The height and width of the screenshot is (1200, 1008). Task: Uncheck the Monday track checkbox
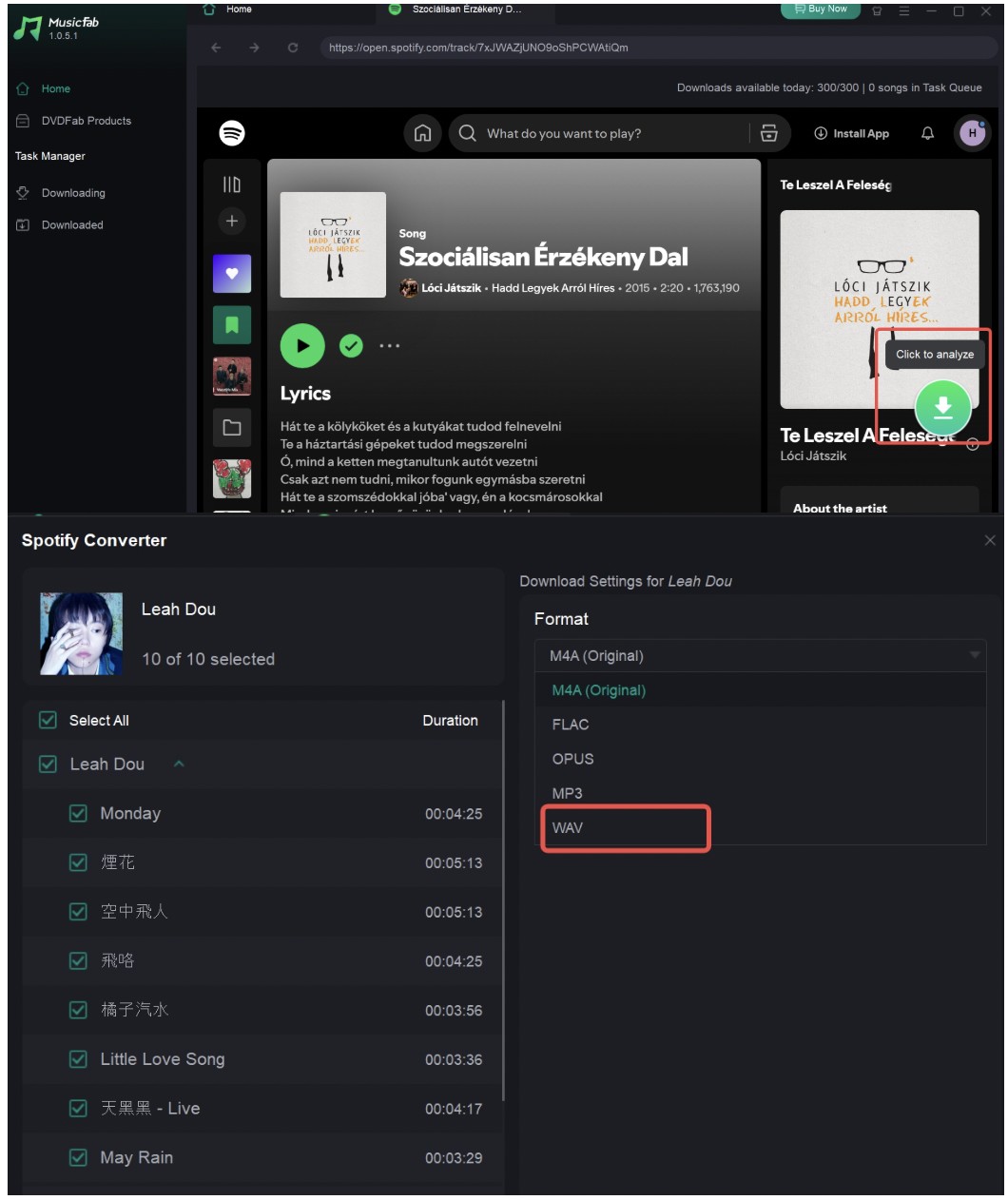click(x=79, y=814)
